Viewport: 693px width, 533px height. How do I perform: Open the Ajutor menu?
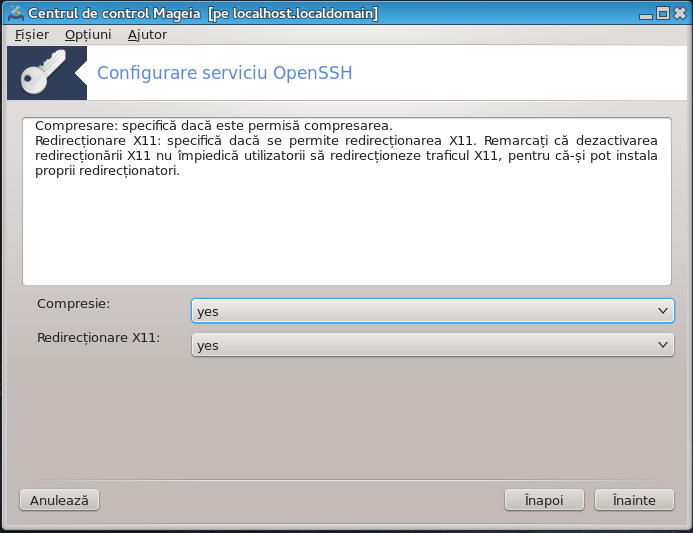coord(147,34)
